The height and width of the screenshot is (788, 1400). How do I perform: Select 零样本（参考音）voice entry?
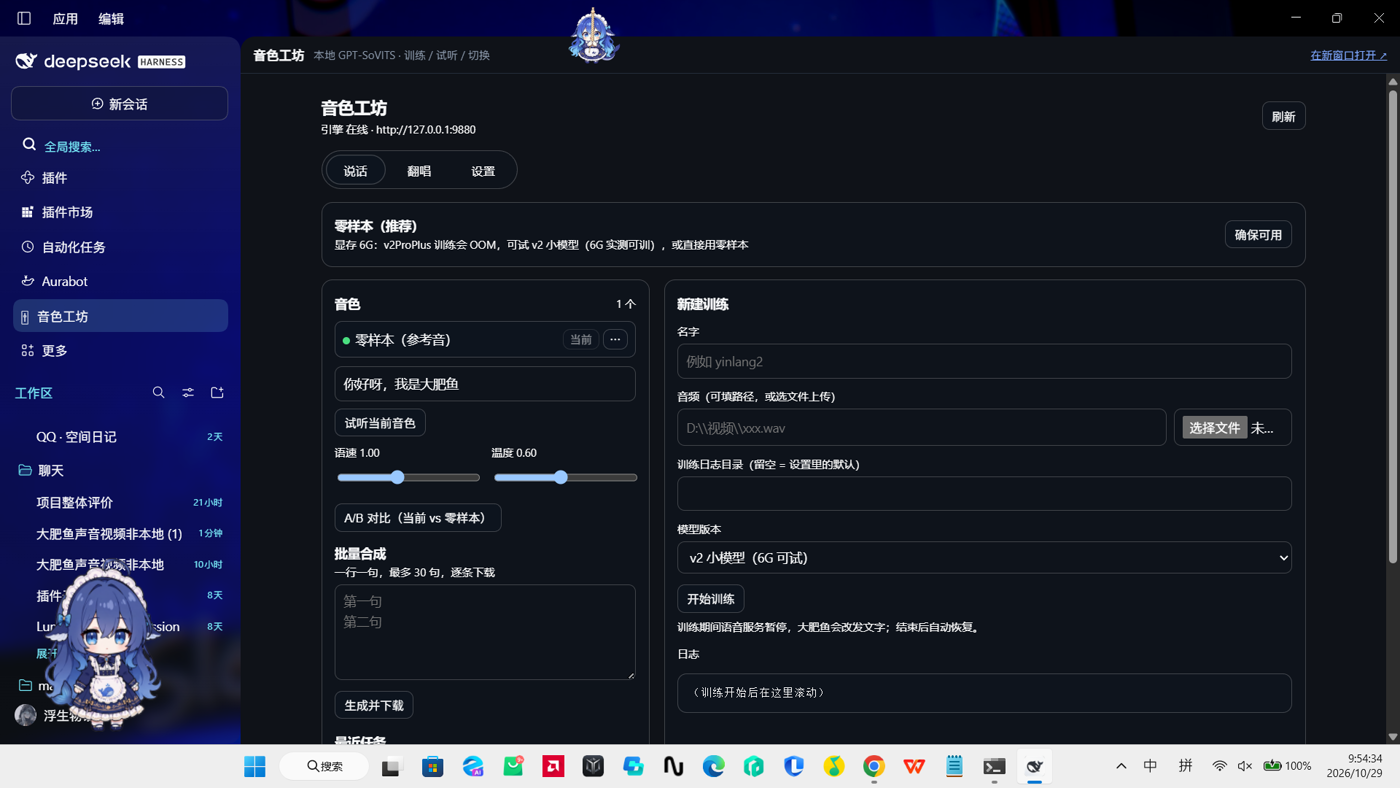[485, 340]
